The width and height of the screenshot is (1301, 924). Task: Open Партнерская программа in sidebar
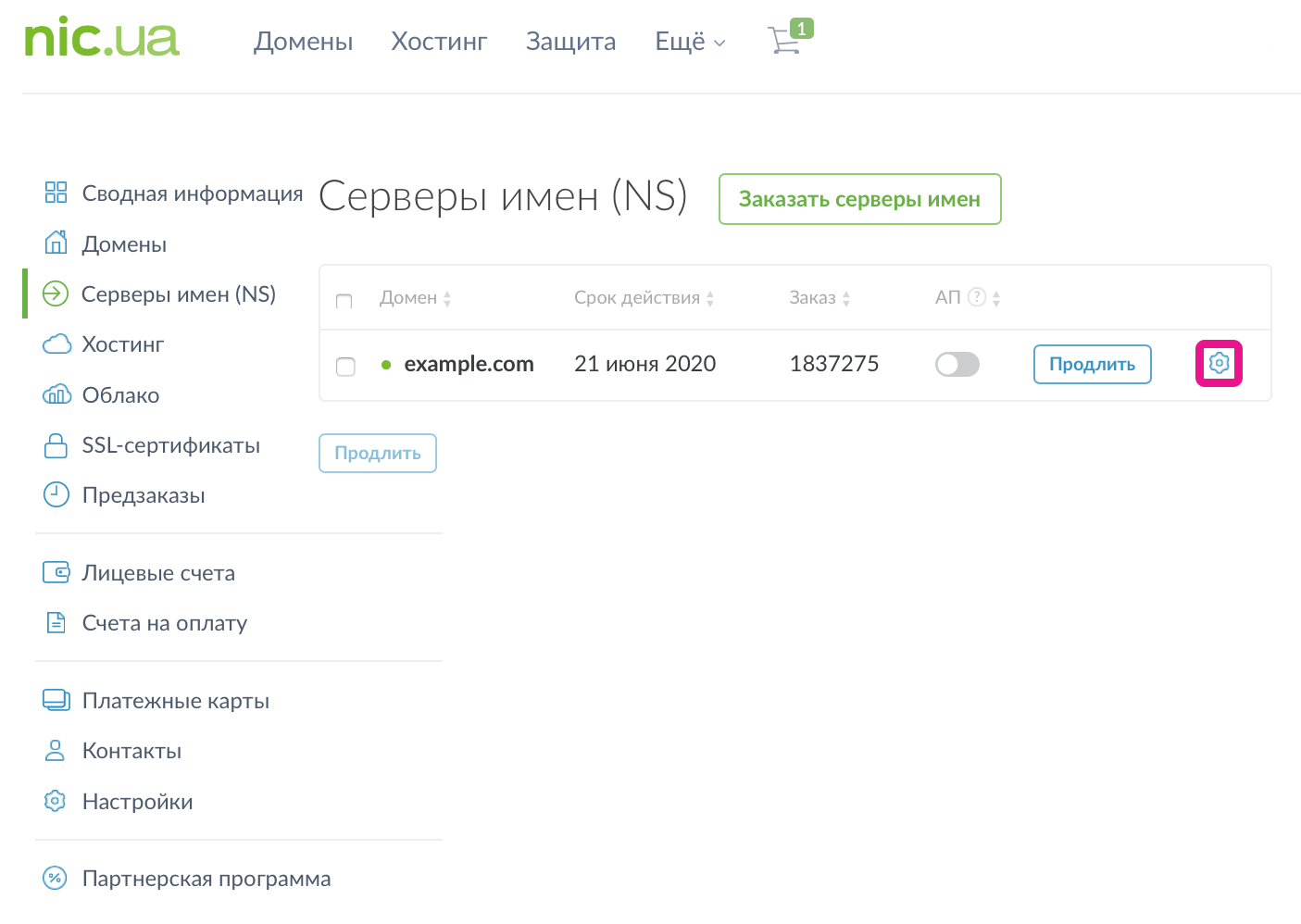[x=206, y=879]
